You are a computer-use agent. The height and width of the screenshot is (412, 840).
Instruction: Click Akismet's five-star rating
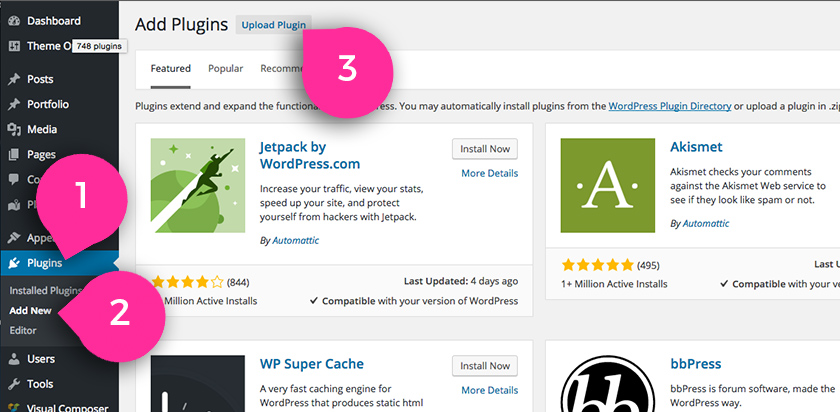coord(597,265)
